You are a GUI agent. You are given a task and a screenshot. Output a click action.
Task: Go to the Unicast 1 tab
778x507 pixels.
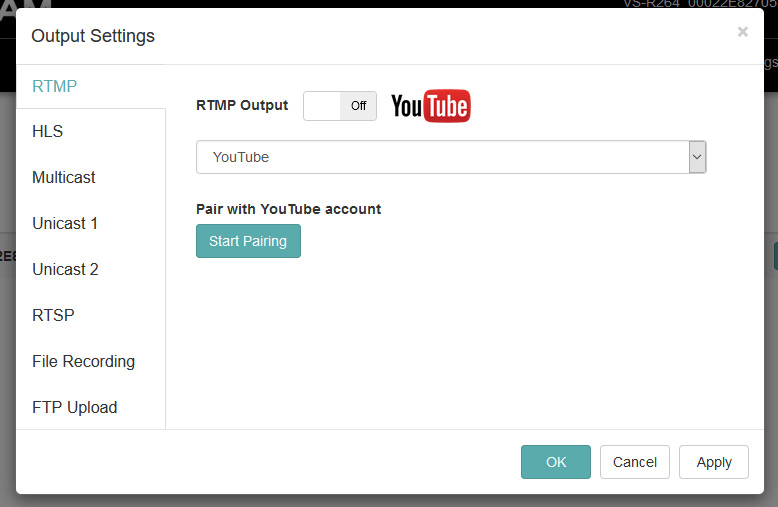tap(65, 224)
